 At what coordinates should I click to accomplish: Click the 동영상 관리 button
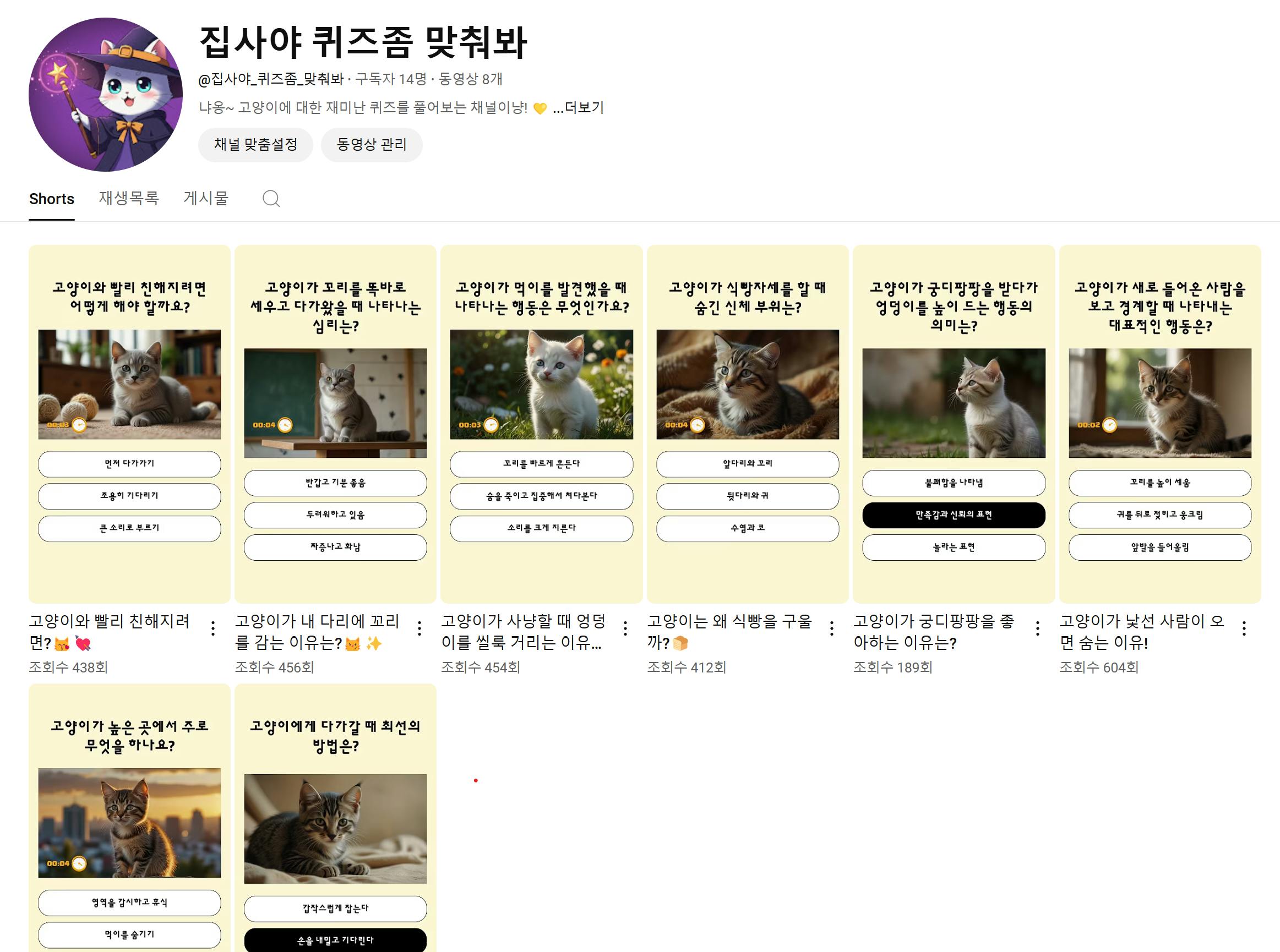(x=371, y=145)
